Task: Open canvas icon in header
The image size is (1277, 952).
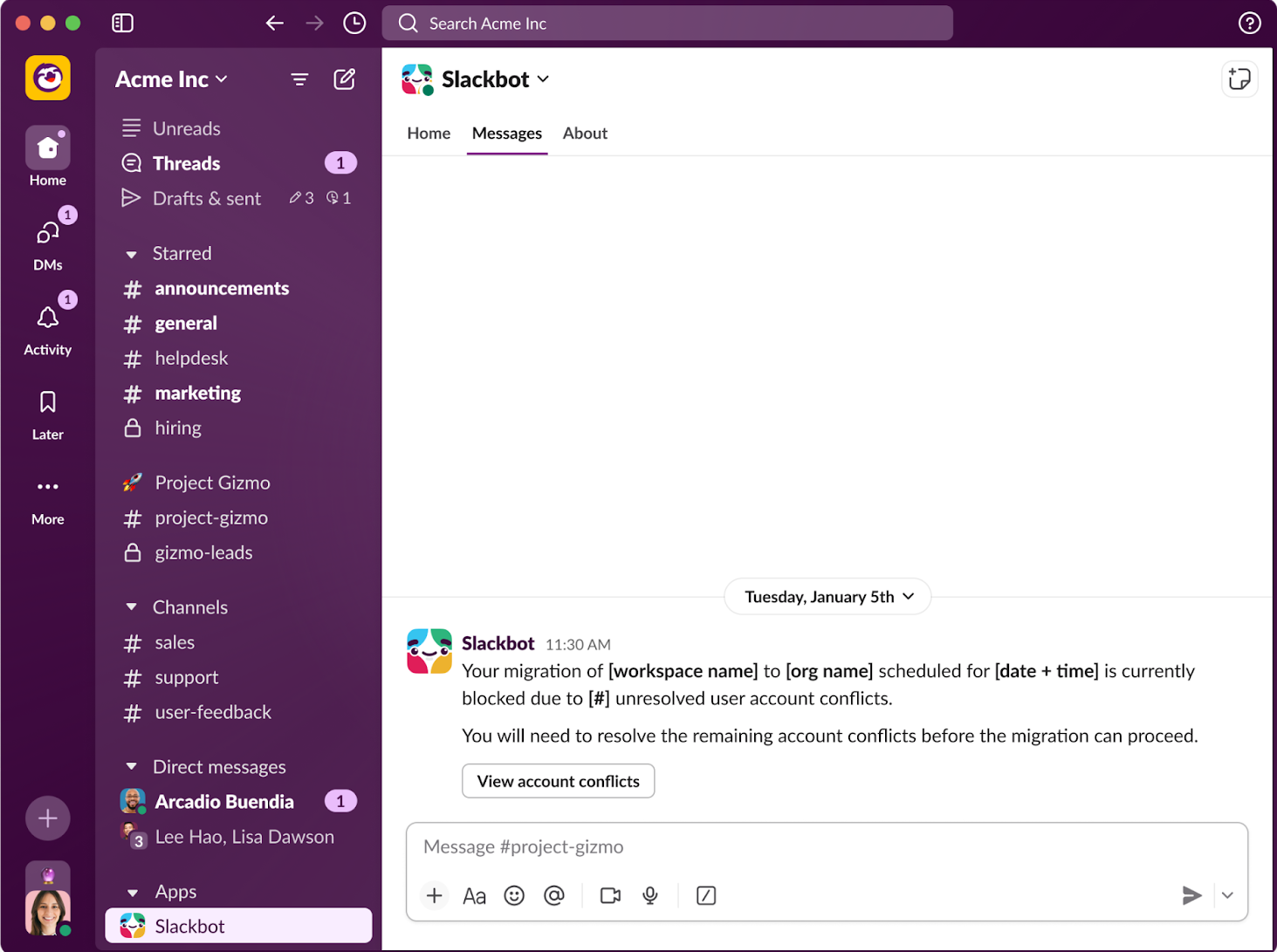Action: click(x=1239, y=79)
